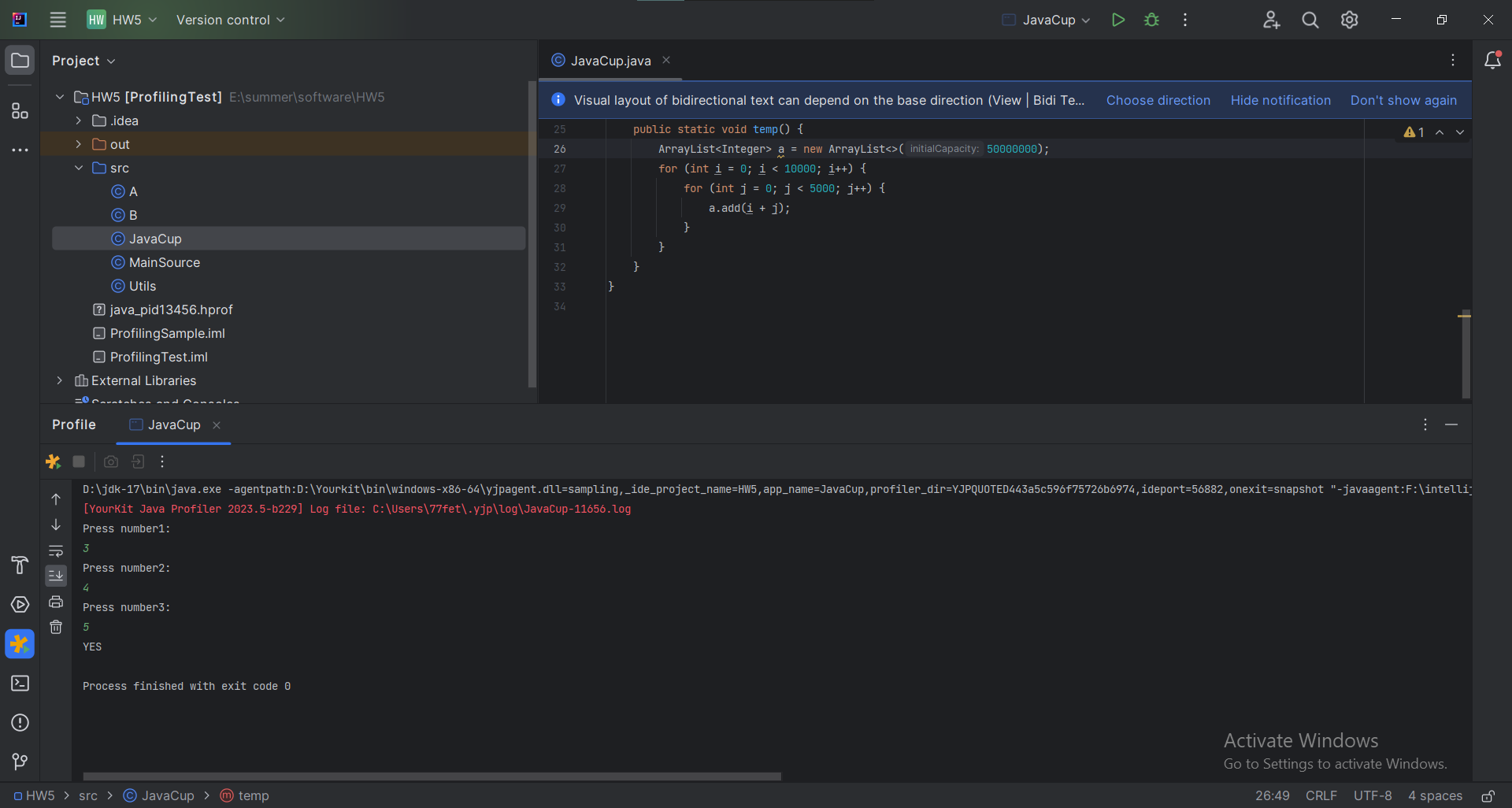Open the Problems tool window
This screenshot has width=1512, height=808.
point(20,723)
